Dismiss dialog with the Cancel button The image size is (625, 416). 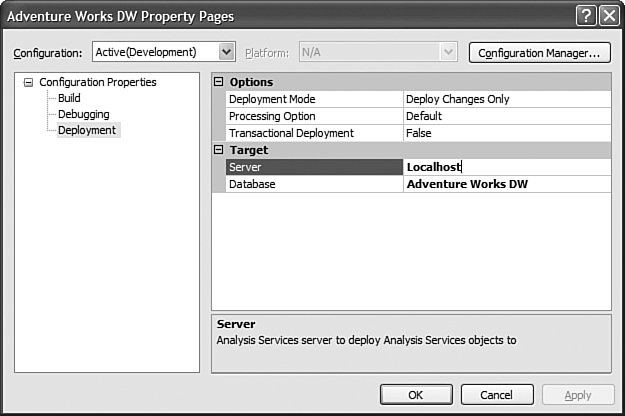click(497, 395)
